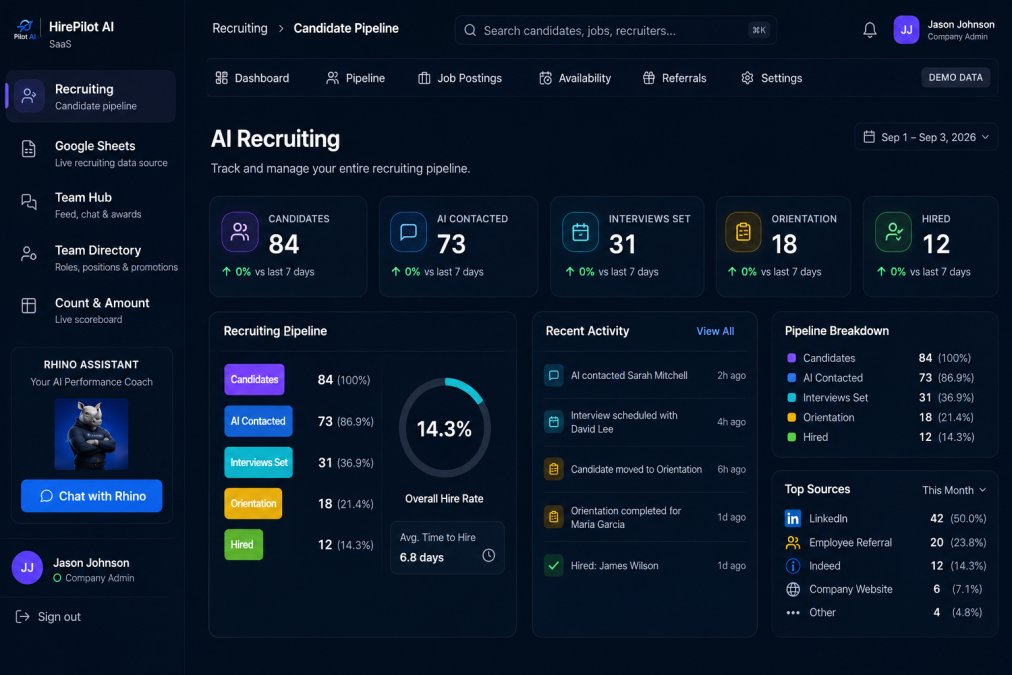Viewport: 1012px width, 675px height.
Task: Click the purple Candidates pipeline stage
Action: click(254, 379)
